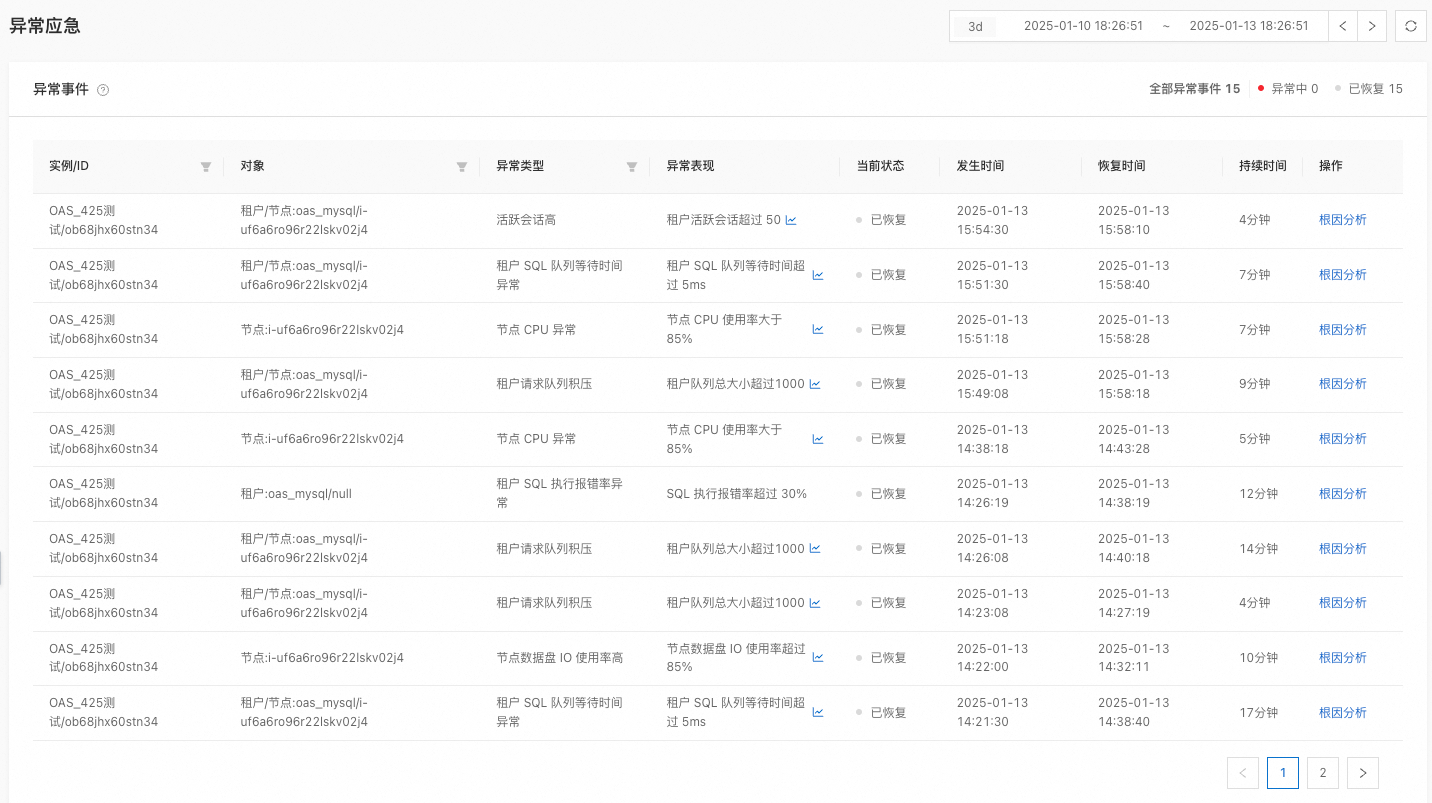
Task: Go to the next page using arrow
Action: coord(1362,773)
